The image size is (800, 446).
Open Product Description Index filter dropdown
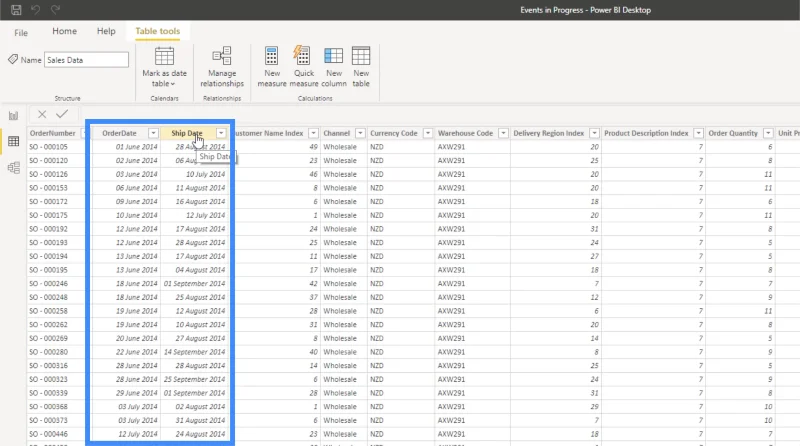pos(698,133)
